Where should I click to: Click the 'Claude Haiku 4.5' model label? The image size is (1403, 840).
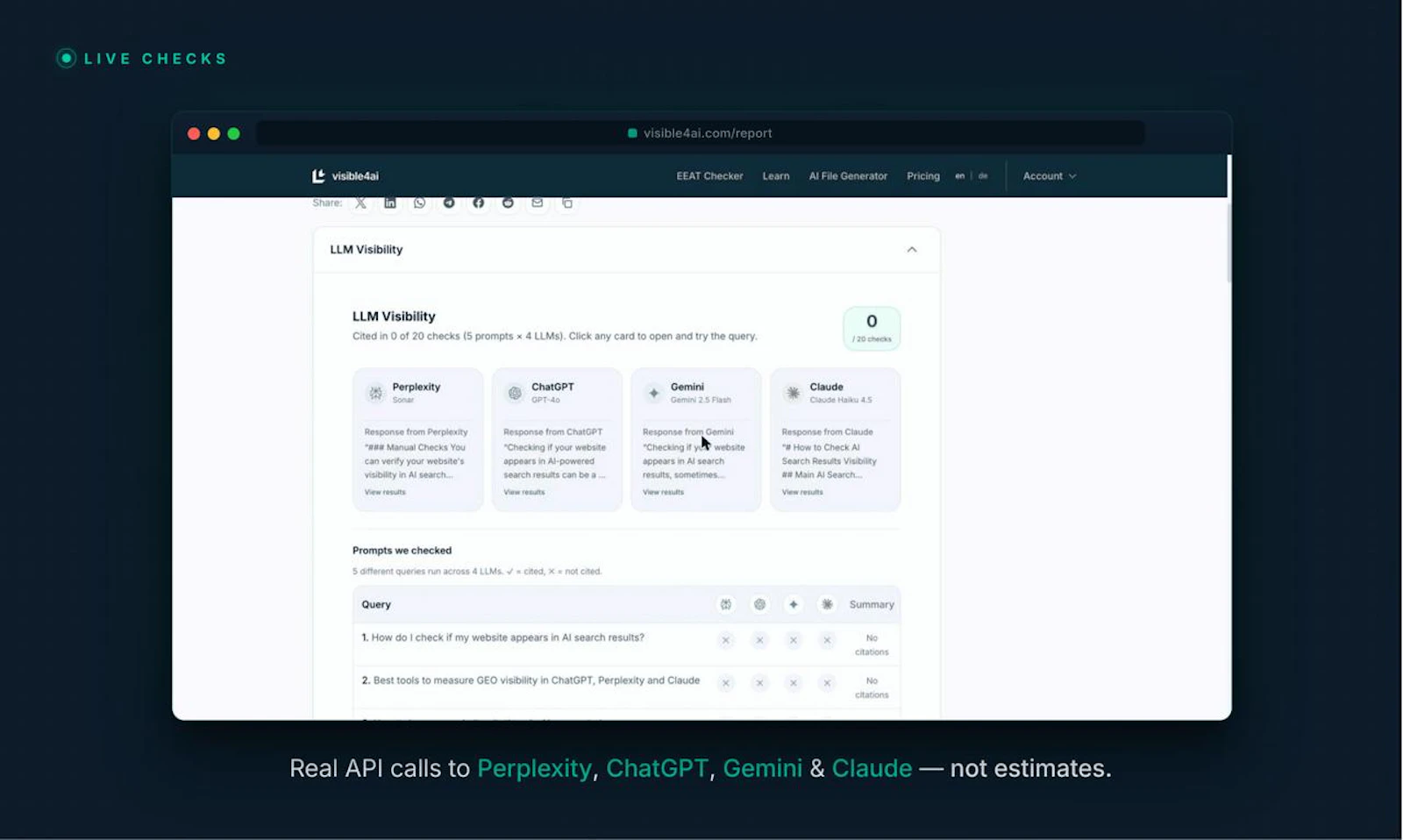tap(841, 400)
